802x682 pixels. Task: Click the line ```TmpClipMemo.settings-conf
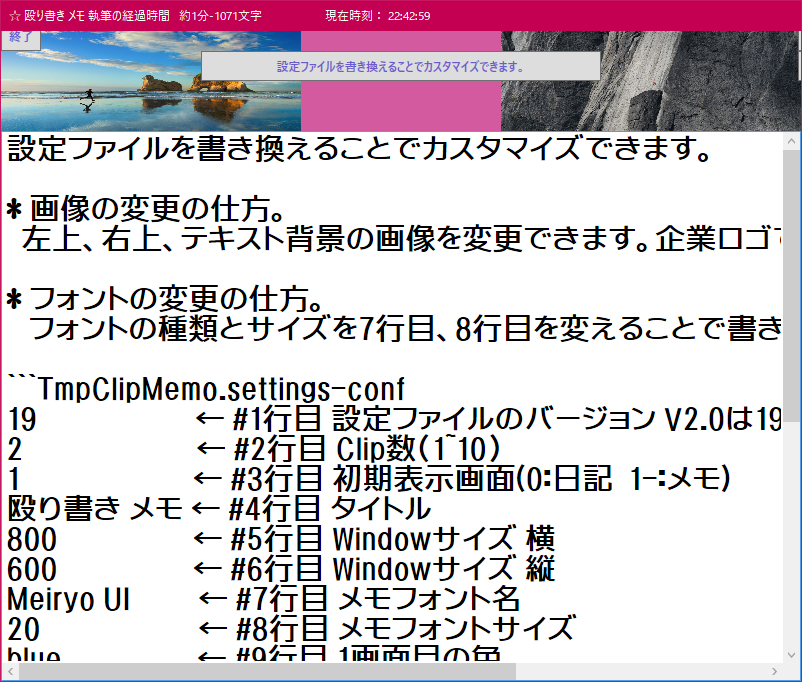pyautogui.click(x=207, y=389)
